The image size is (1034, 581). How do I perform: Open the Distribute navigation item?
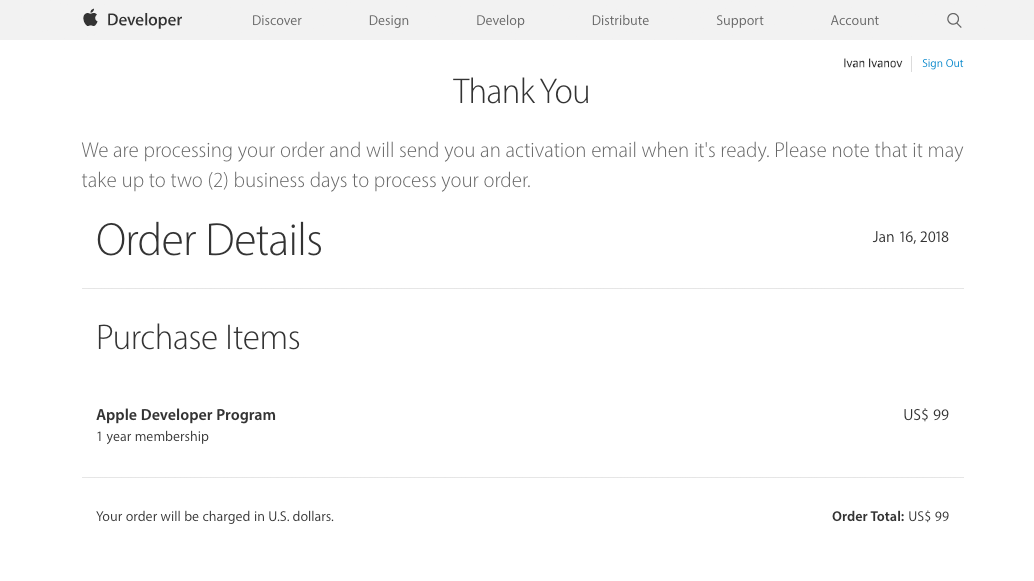(620, 20)
